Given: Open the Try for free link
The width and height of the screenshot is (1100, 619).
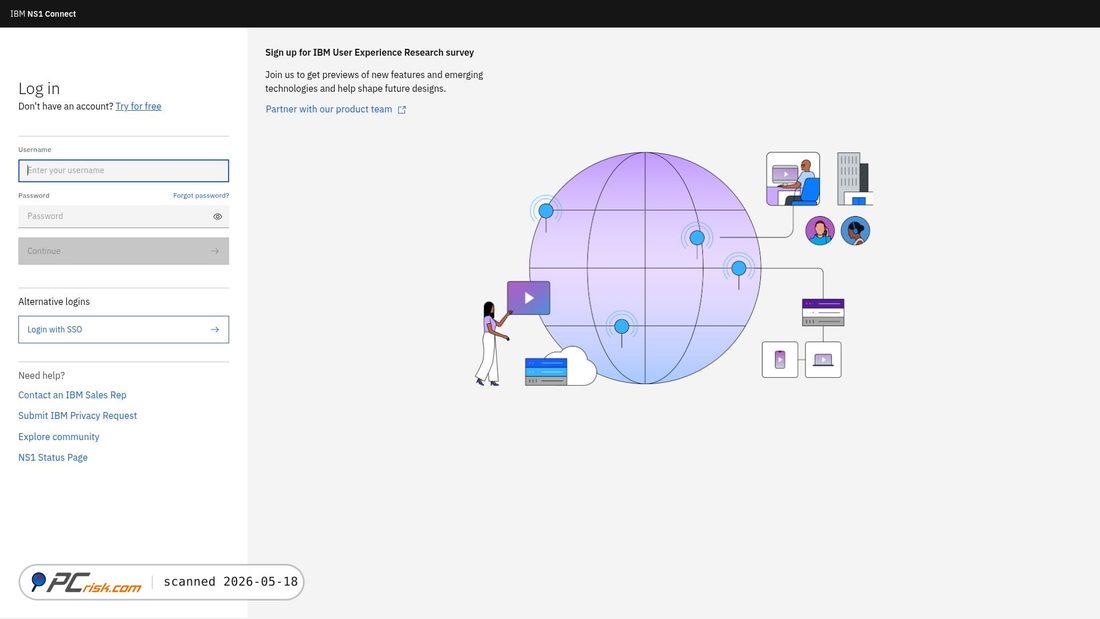Looking at the screenshot, I should pos(138,107).
